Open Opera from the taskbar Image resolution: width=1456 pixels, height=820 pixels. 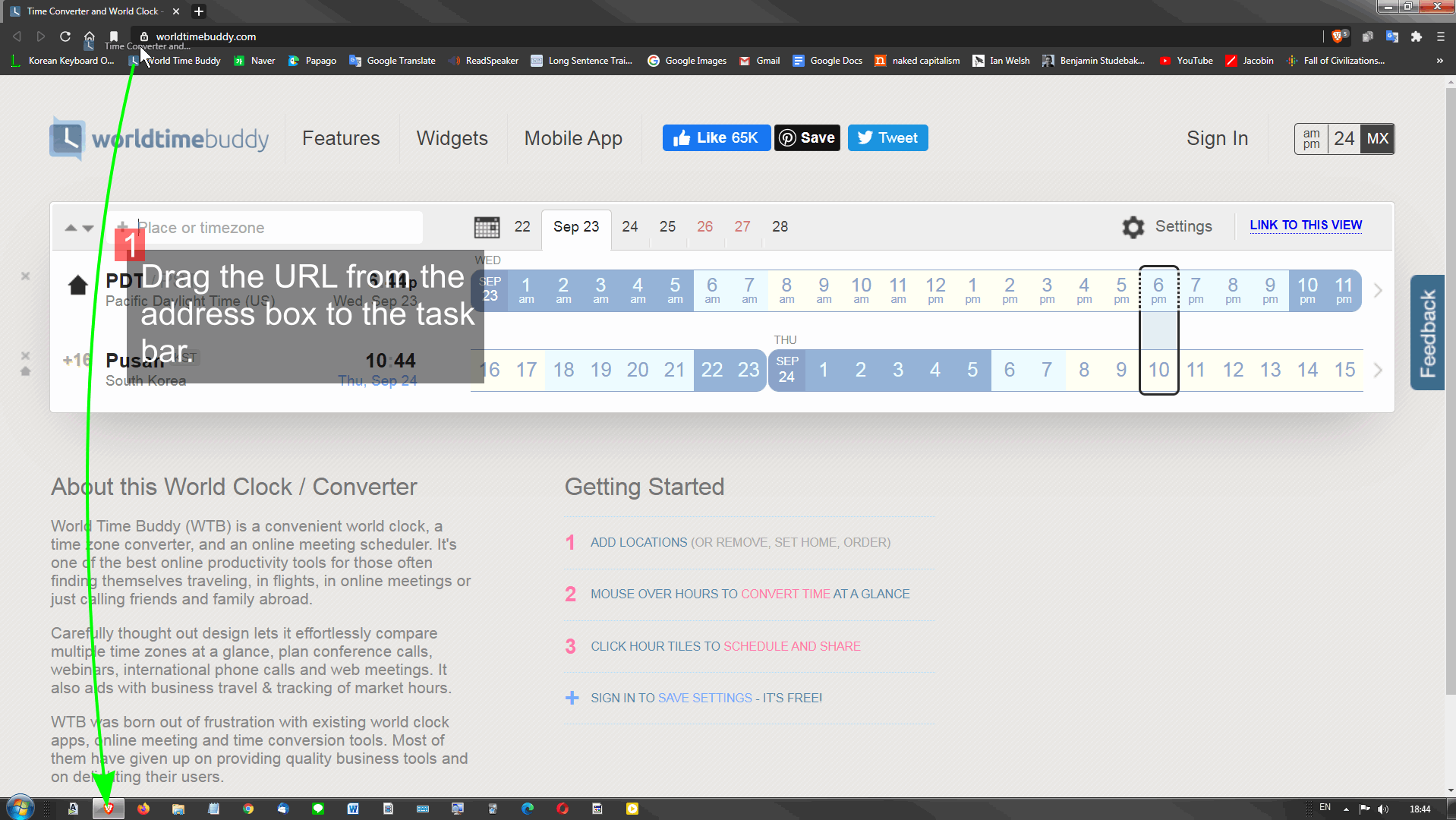pos(563,809)
